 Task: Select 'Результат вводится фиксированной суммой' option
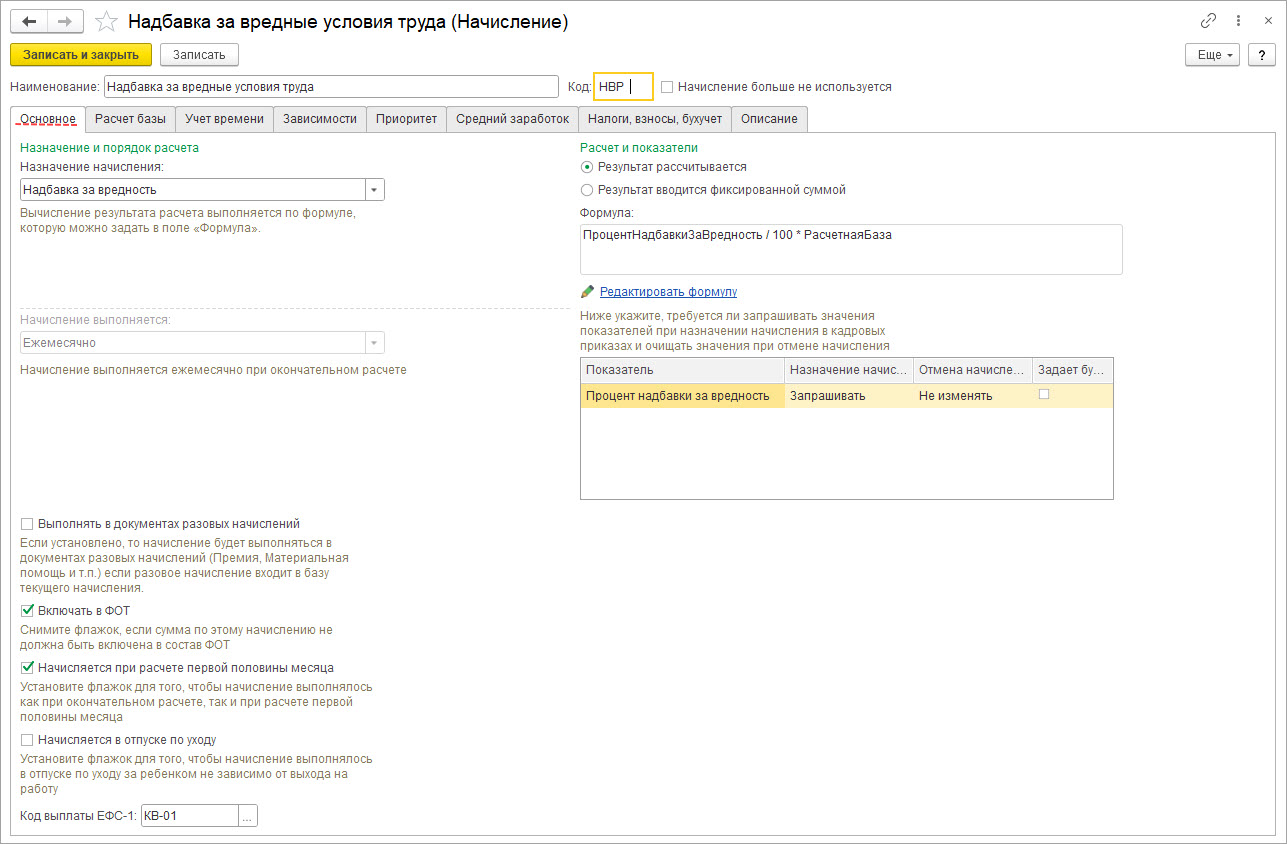coord(586,189)
